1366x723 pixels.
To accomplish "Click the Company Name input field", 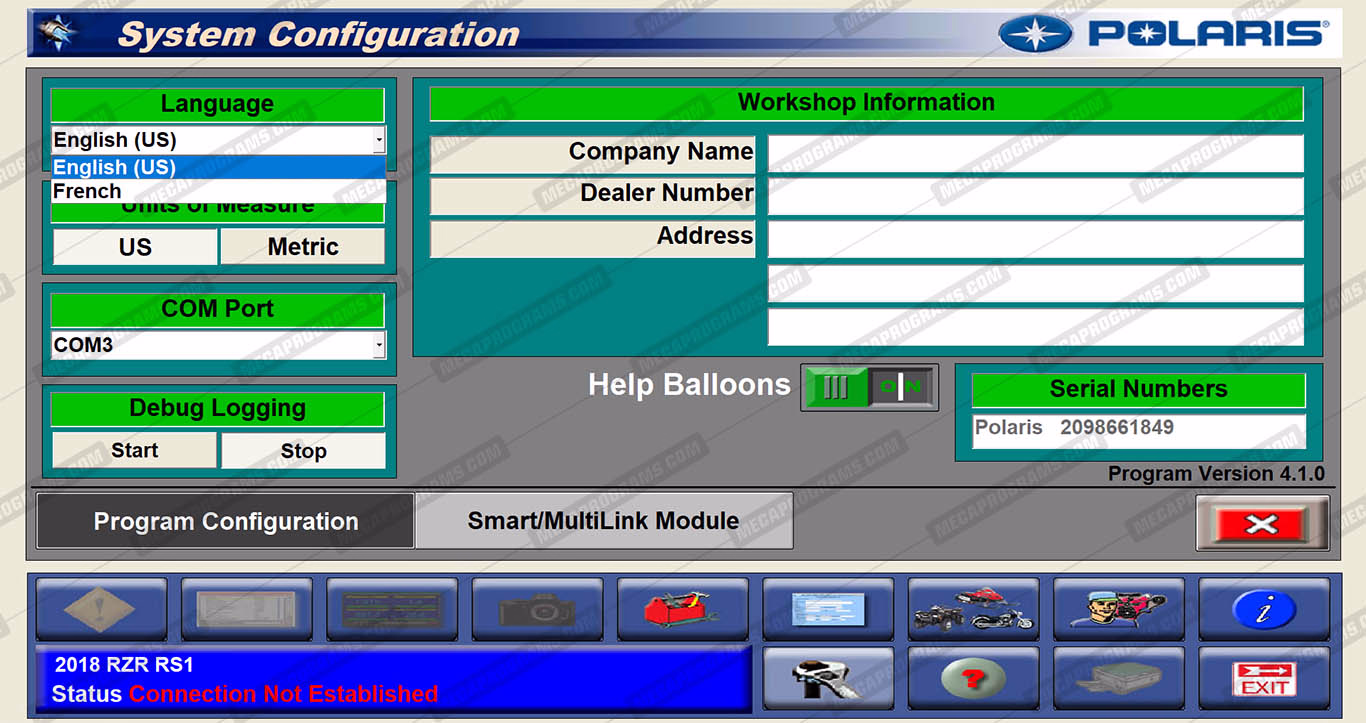I will pyautogui.click(x=1035, y=154).
